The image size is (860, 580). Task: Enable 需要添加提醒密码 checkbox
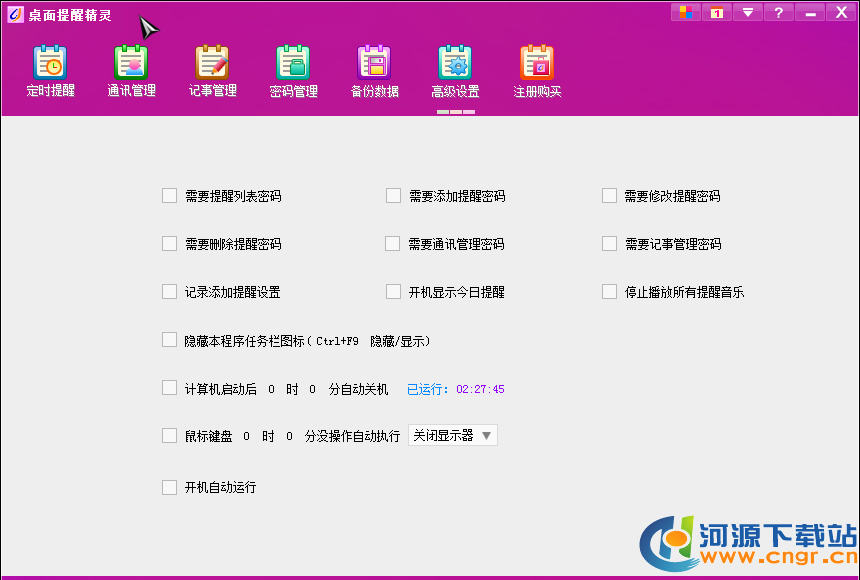coord(393,196)
